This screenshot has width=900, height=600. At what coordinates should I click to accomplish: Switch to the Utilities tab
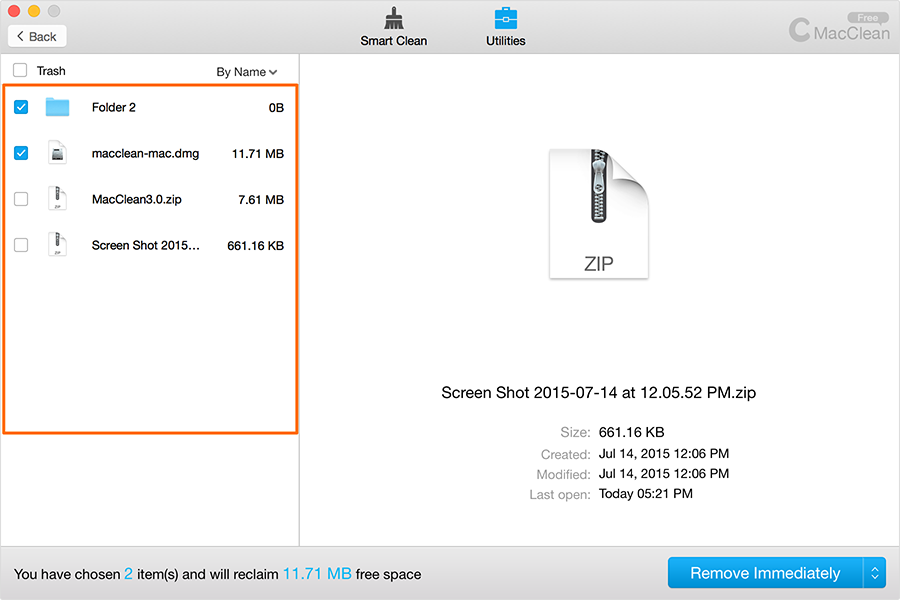[x=506, y=41]
